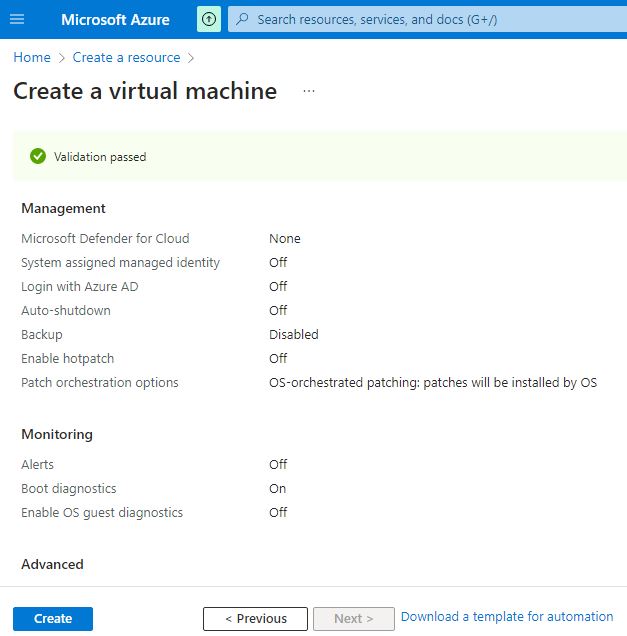Click the search magnifier icon
Image resolution: width=627 pixels, height=636 pixels.
tap(241, 19)
